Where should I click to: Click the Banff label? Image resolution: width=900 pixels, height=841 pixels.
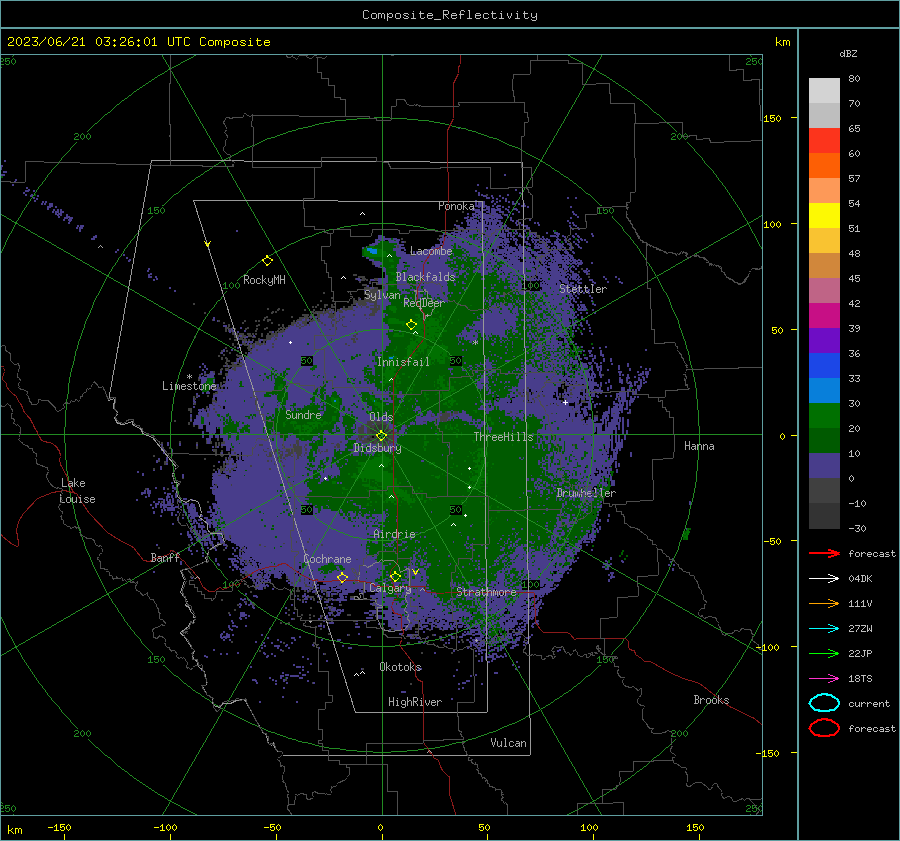[165, 557]
